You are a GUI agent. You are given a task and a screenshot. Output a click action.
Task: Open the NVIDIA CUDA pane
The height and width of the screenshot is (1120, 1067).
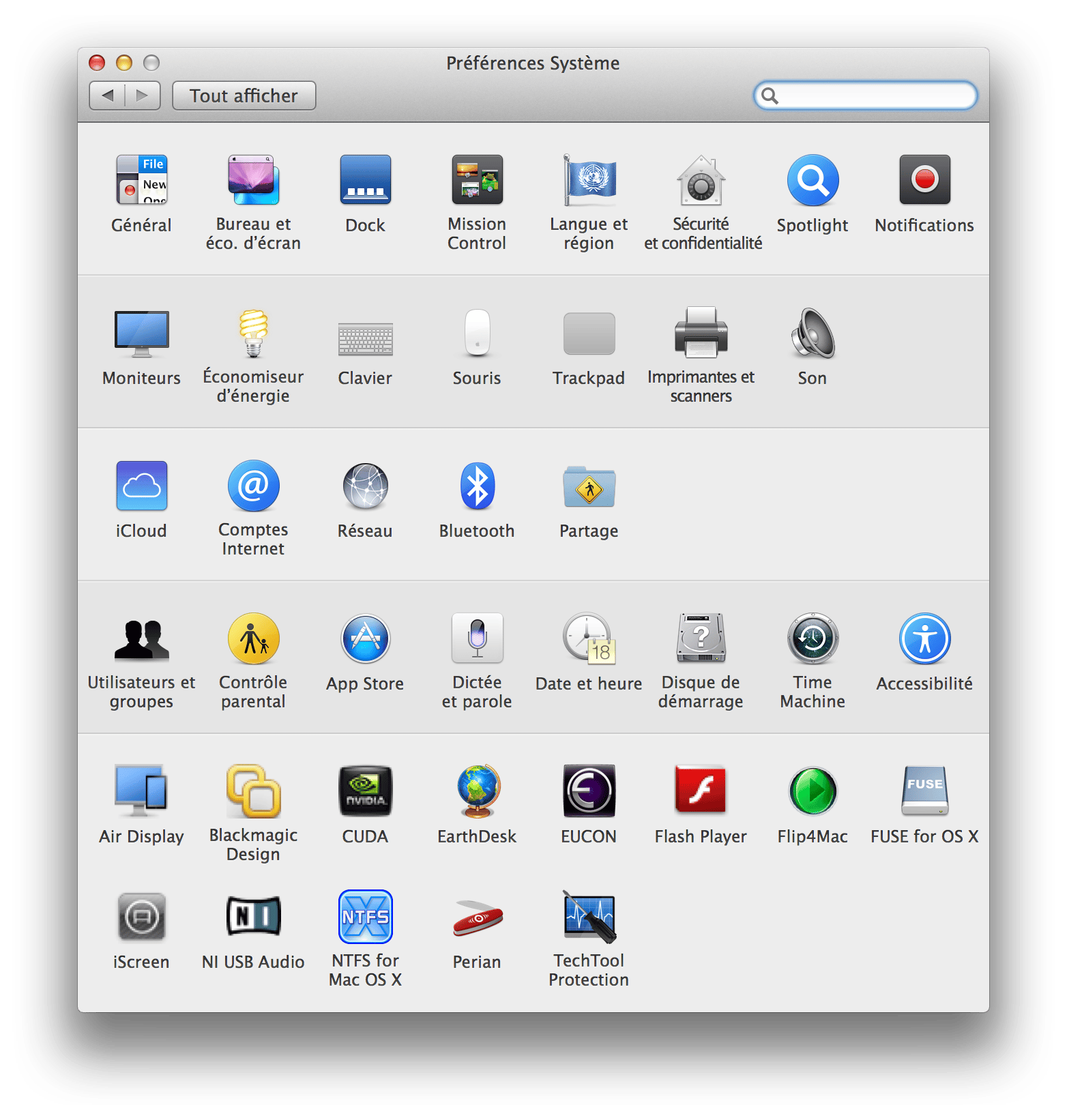coord(365,791)
